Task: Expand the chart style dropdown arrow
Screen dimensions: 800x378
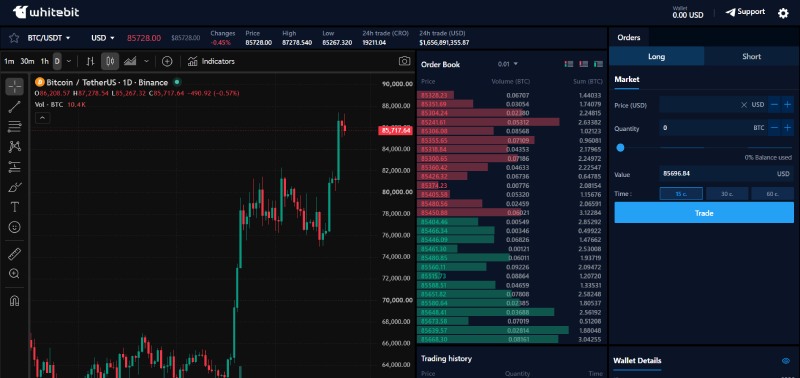Action: [x=146, y=61]
